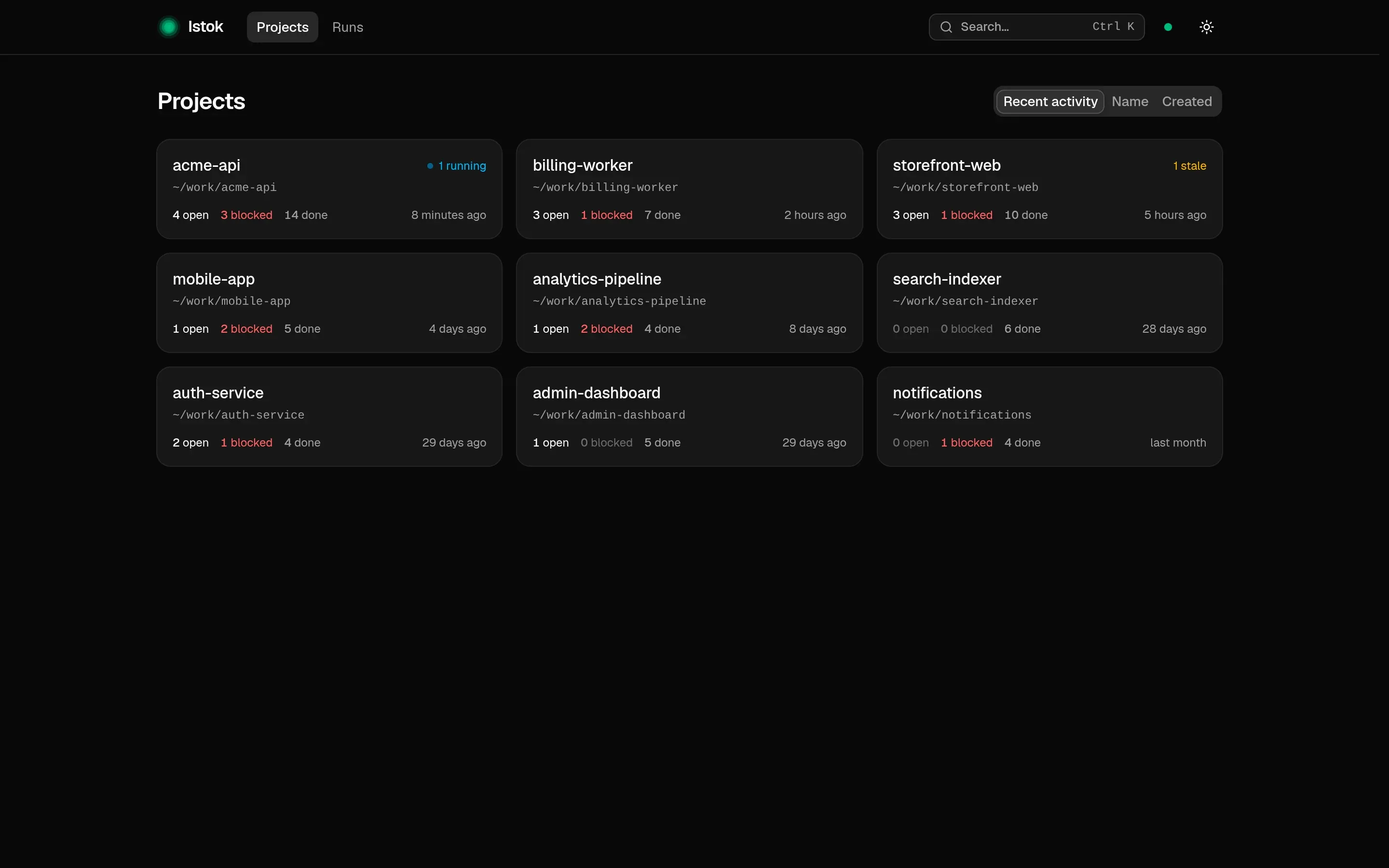Click the ~/work/mobile-app path
The width and height of the screenshot is (1389, 868).
pos(231,301)
